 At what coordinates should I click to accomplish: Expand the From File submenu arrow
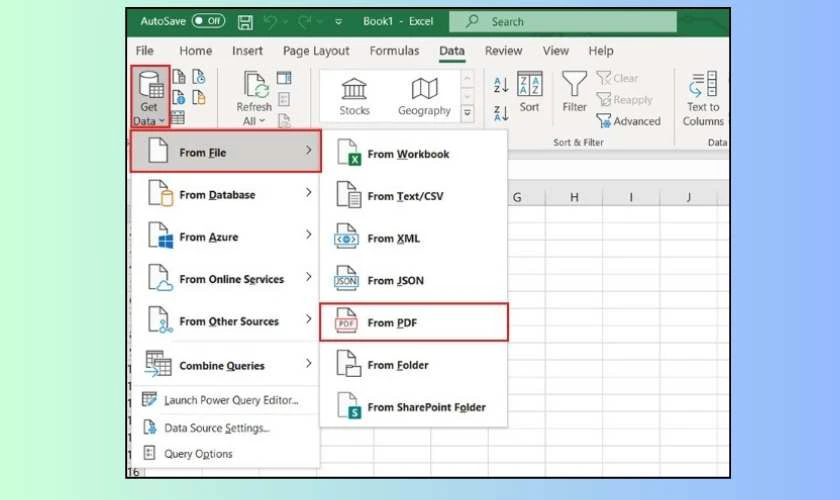point(309,151)
